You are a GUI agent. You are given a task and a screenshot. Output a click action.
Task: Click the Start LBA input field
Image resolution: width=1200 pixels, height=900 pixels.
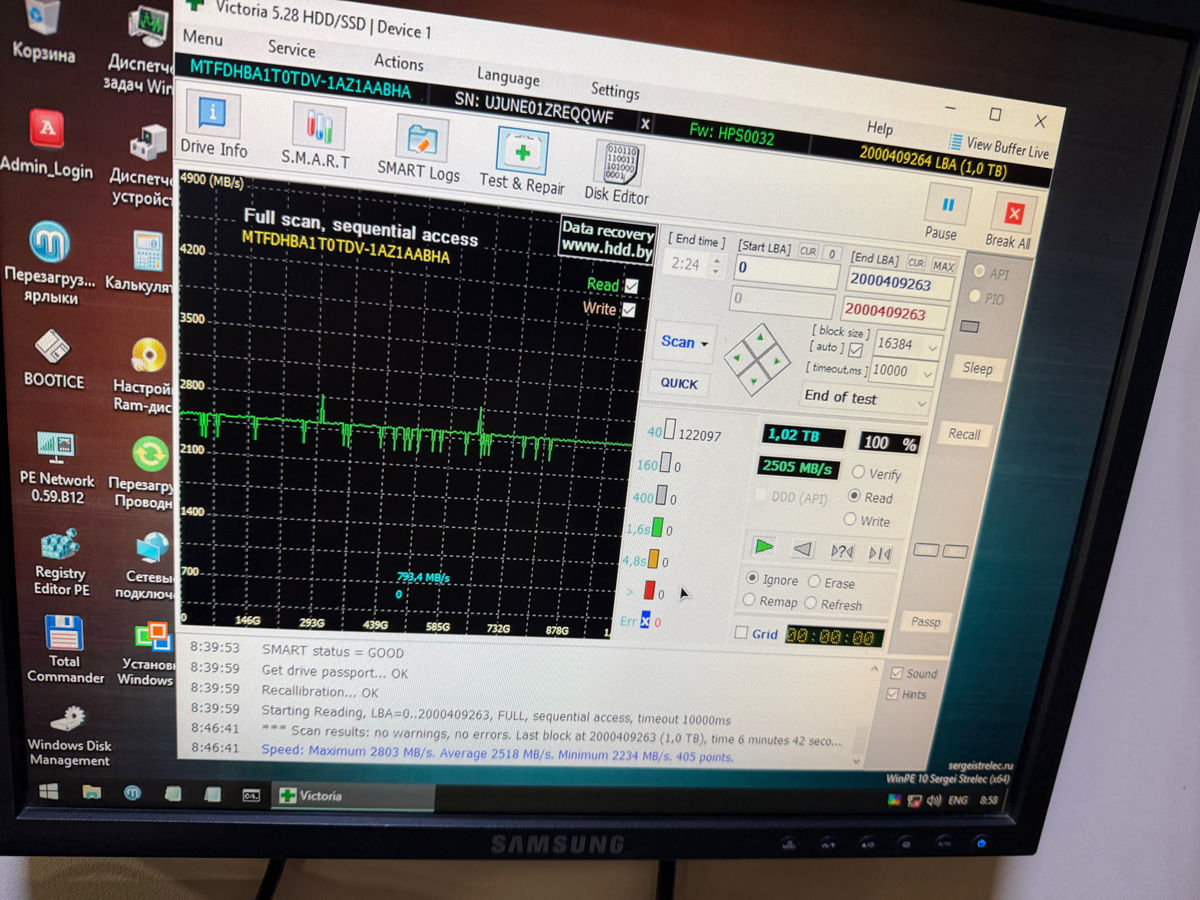point(786,269)
